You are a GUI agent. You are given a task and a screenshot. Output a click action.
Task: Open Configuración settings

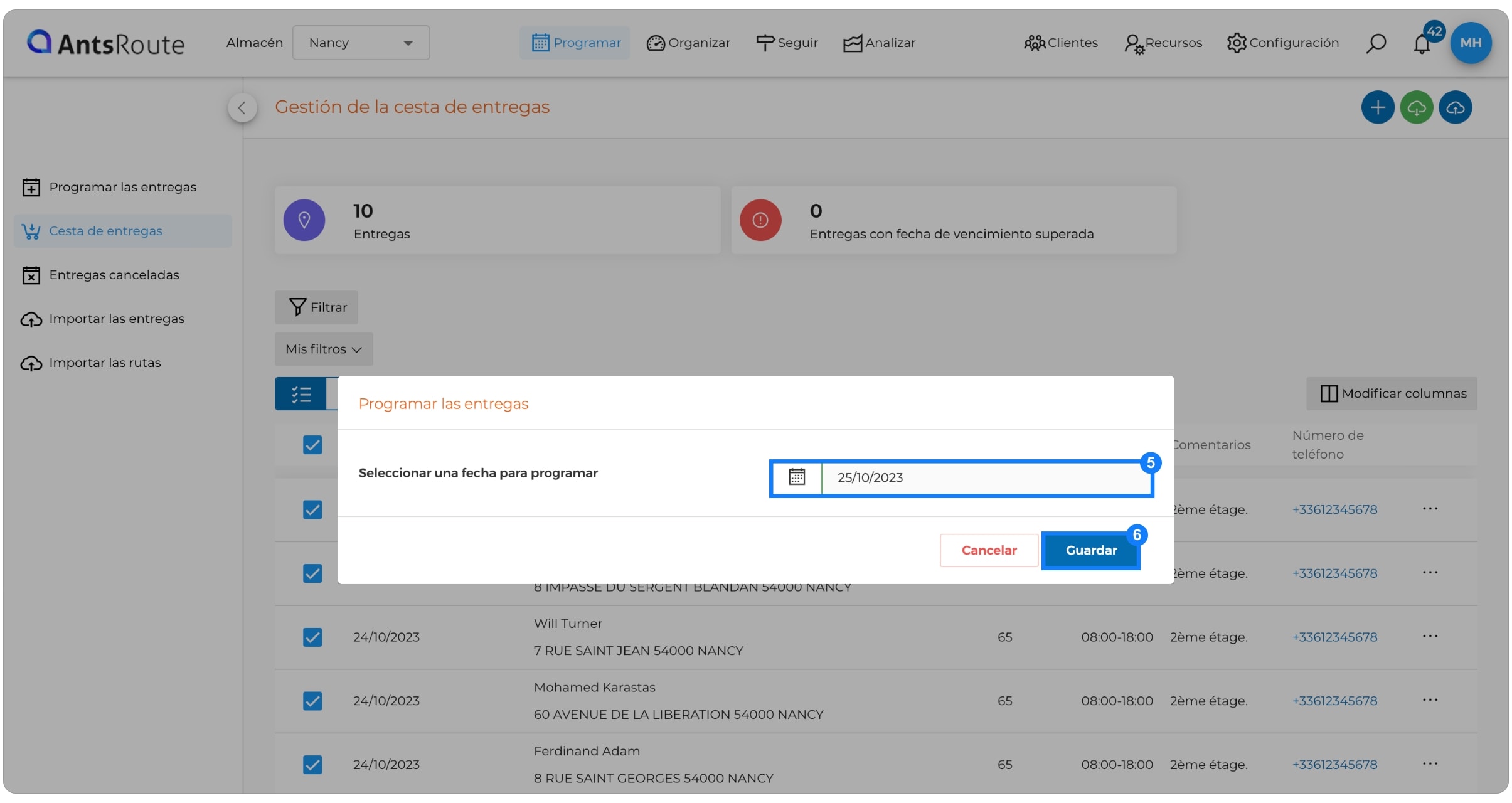click(1283, 43)
